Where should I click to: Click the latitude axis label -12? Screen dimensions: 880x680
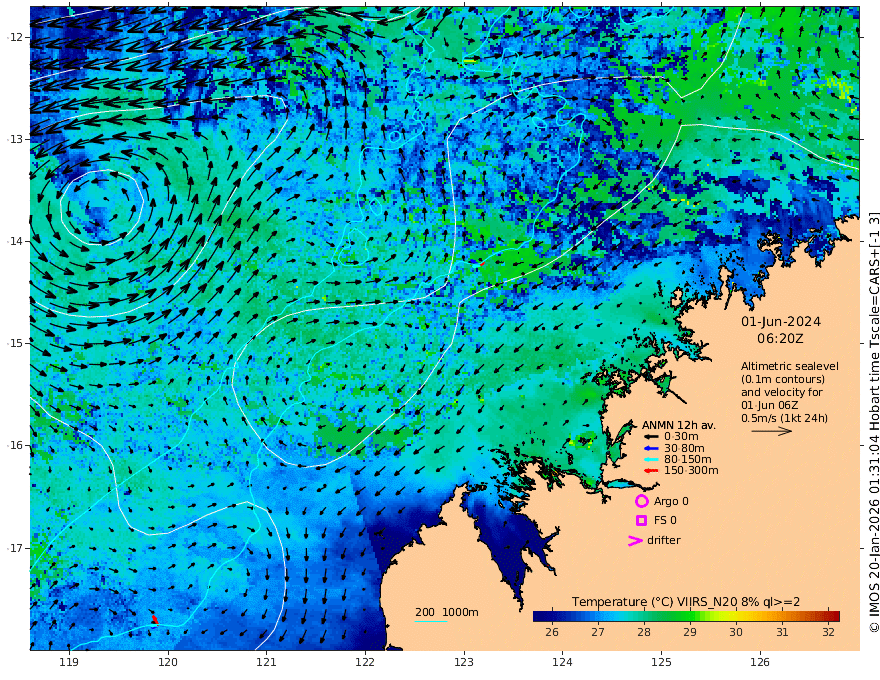(x=15, y=37)
